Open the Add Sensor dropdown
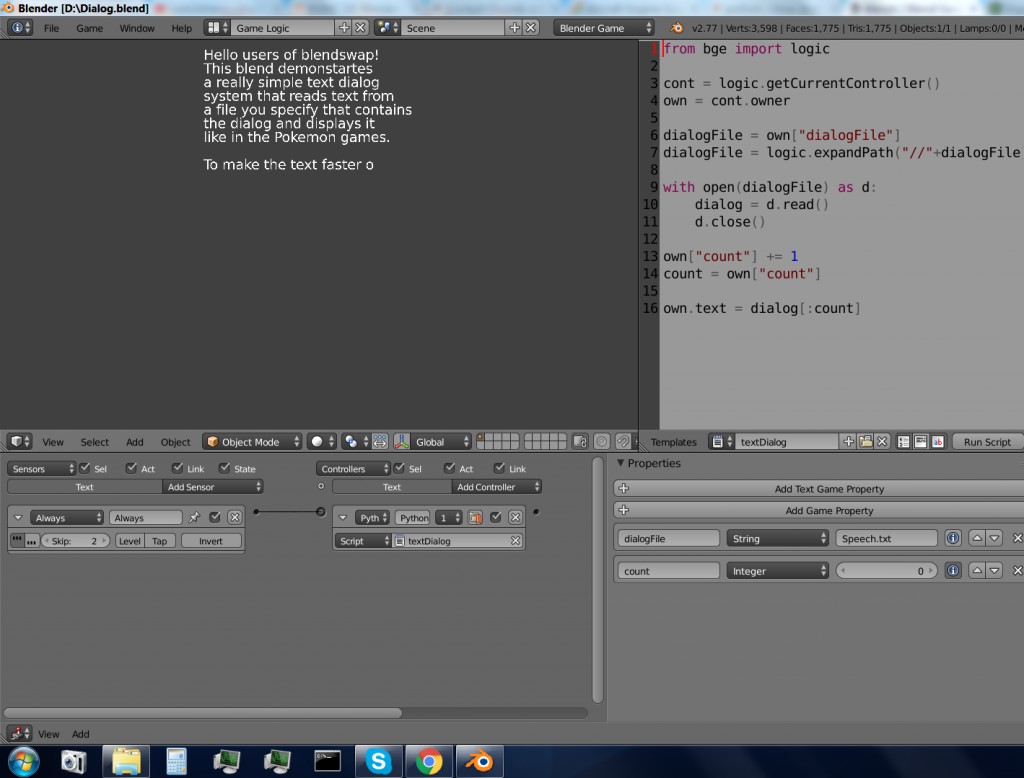Viewport: 1024px width, 778px height. point(212,487)
